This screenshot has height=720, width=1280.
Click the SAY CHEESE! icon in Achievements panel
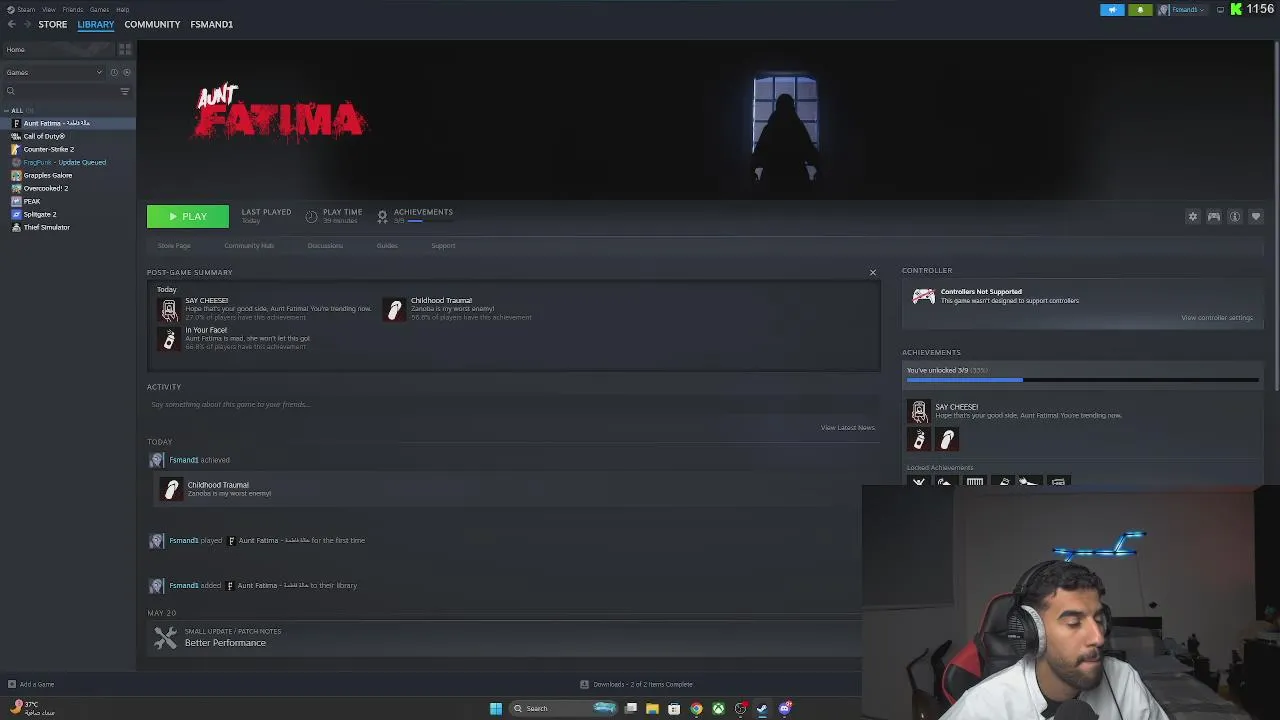[919, 411]
